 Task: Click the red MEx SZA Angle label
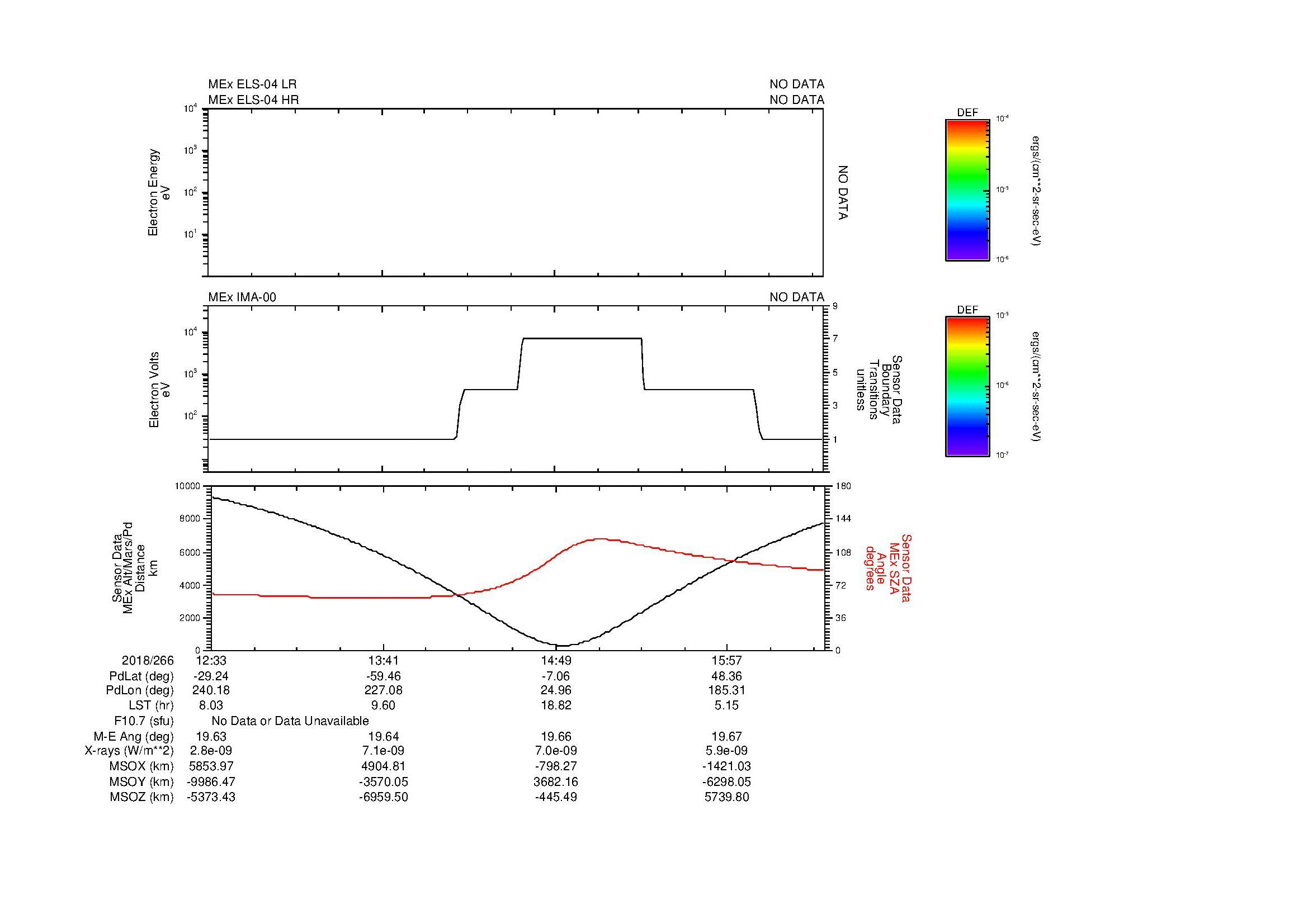click(x=887, y=567)
